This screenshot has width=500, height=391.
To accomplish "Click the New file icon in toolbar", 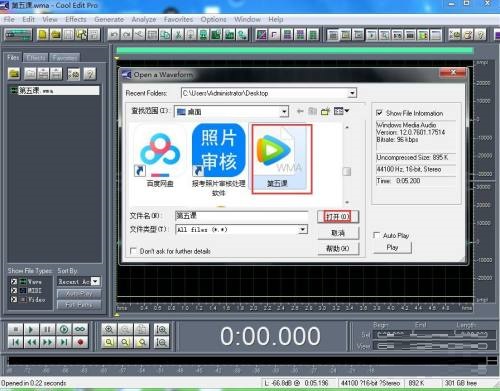I will click(x=43, y=34).
